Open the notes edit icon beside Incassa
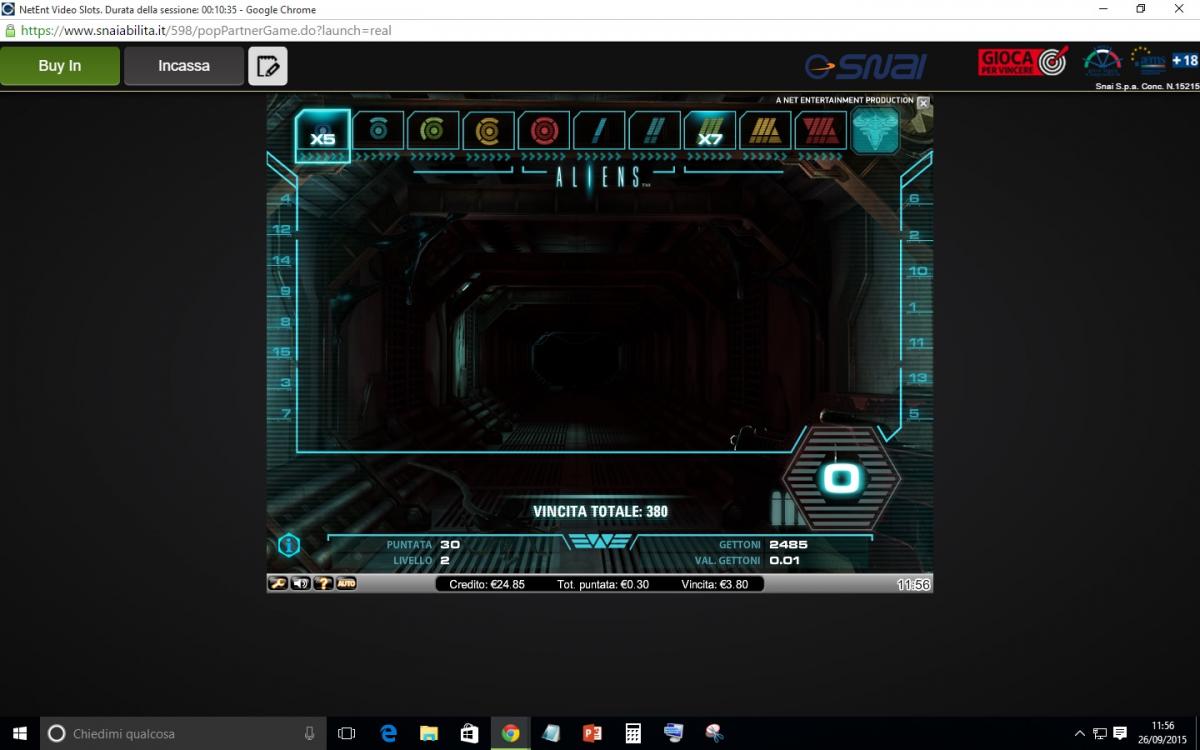 pos(267,66)
